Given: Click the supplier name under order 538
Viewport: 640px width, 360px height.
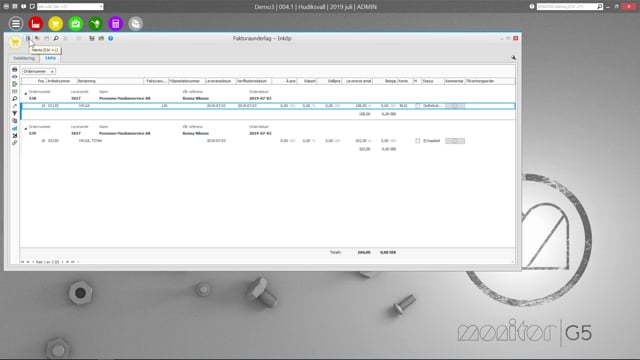Looking at the screenshot, I should (124, 98).
